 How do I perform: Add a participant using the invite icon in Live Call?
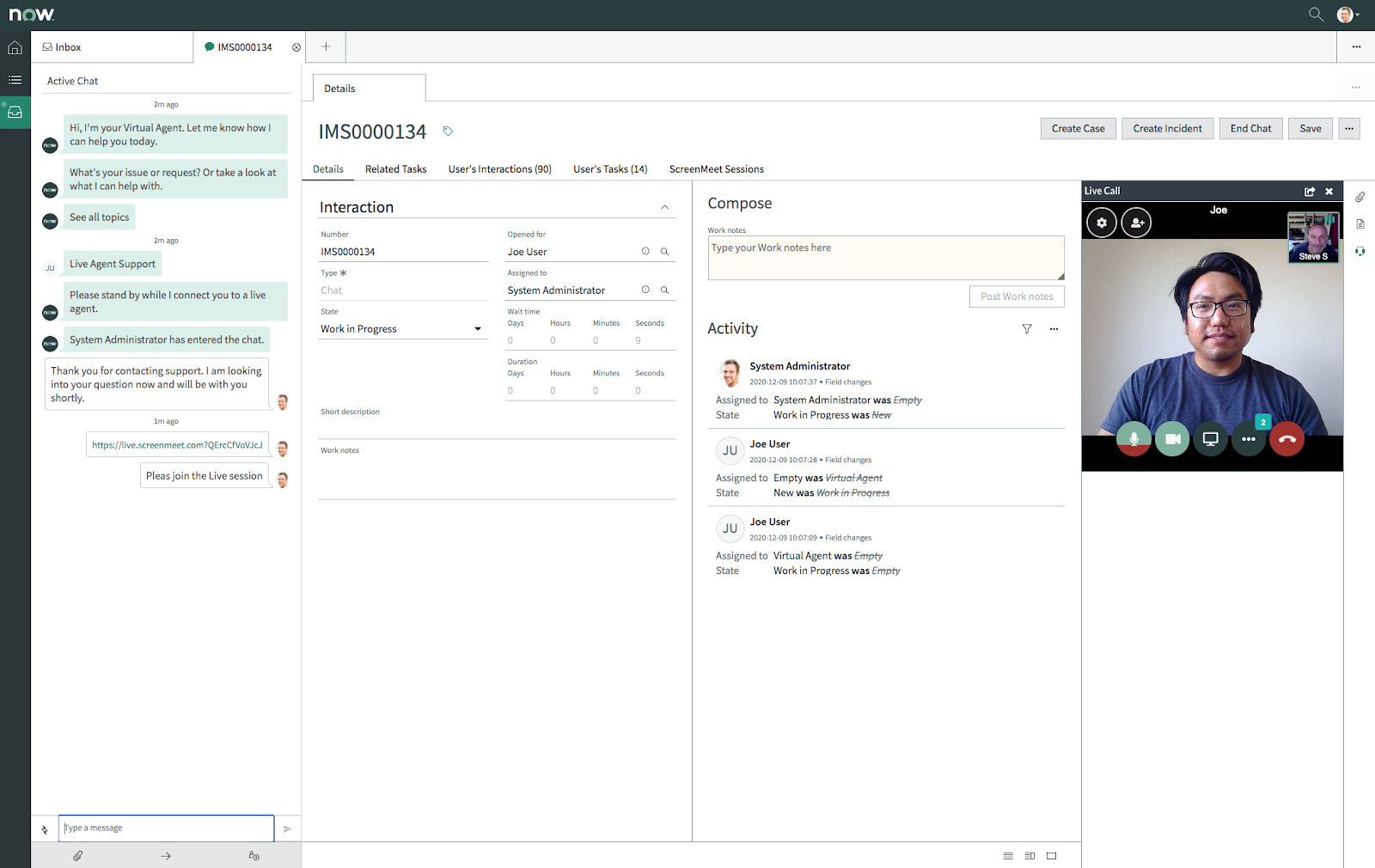[x=1136, y=222]
